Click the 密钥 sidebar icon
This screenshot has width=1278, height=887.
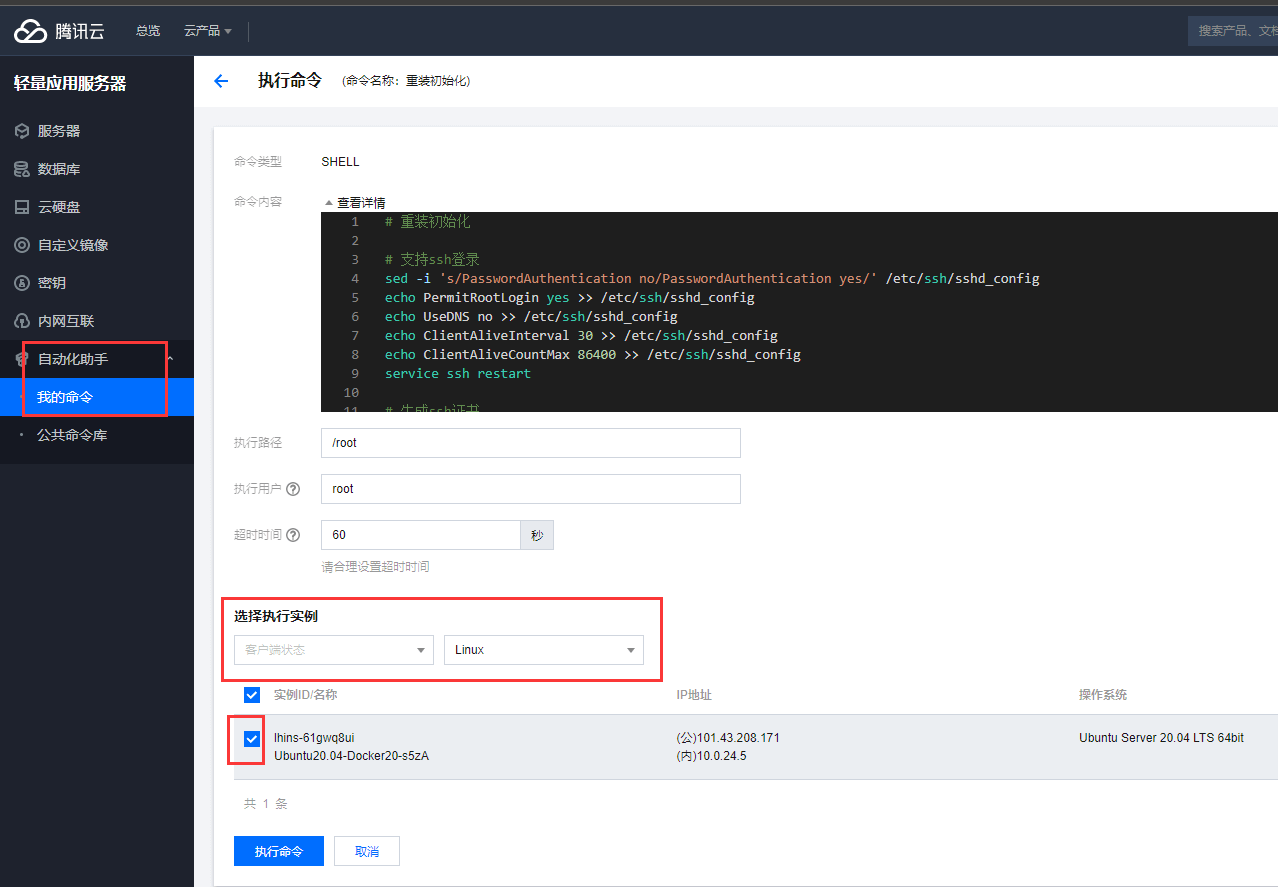[21, 283]
